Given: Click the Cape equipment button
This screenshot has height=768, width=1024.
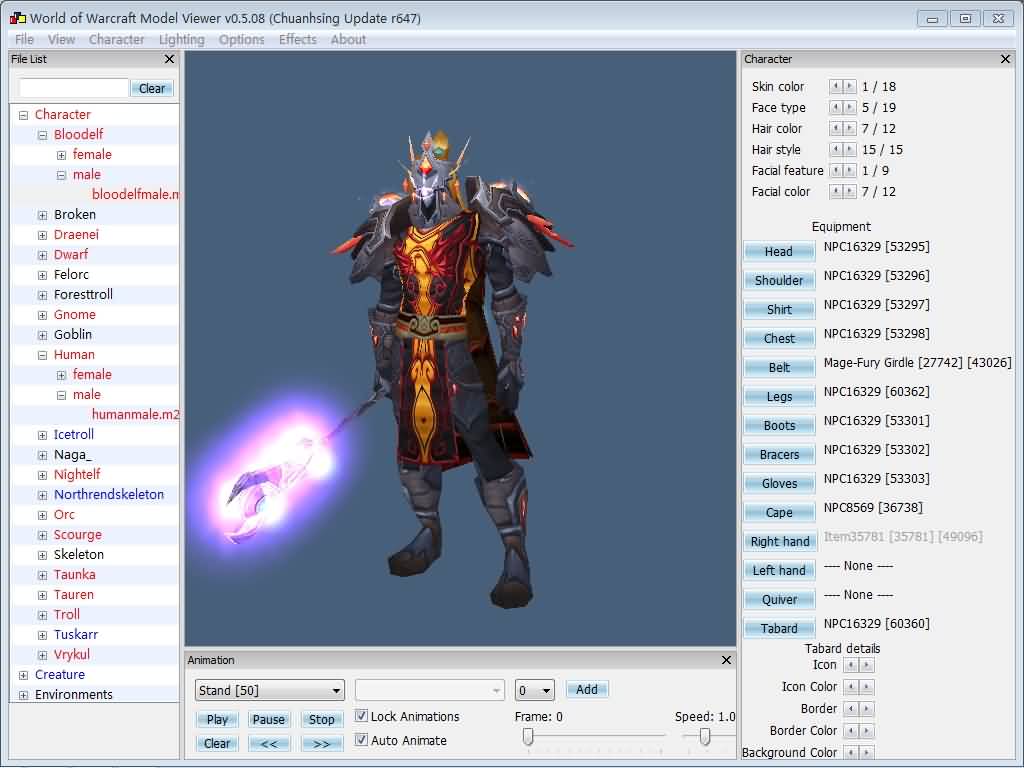Looking at the screenshot, I should pos(778,513).
